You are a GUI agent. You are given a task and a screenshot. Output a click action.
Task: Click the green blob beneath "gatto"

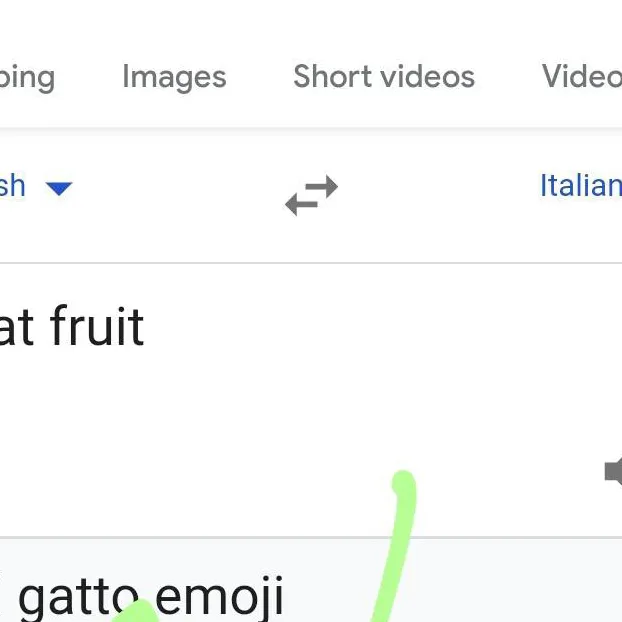tap(140, 612)
